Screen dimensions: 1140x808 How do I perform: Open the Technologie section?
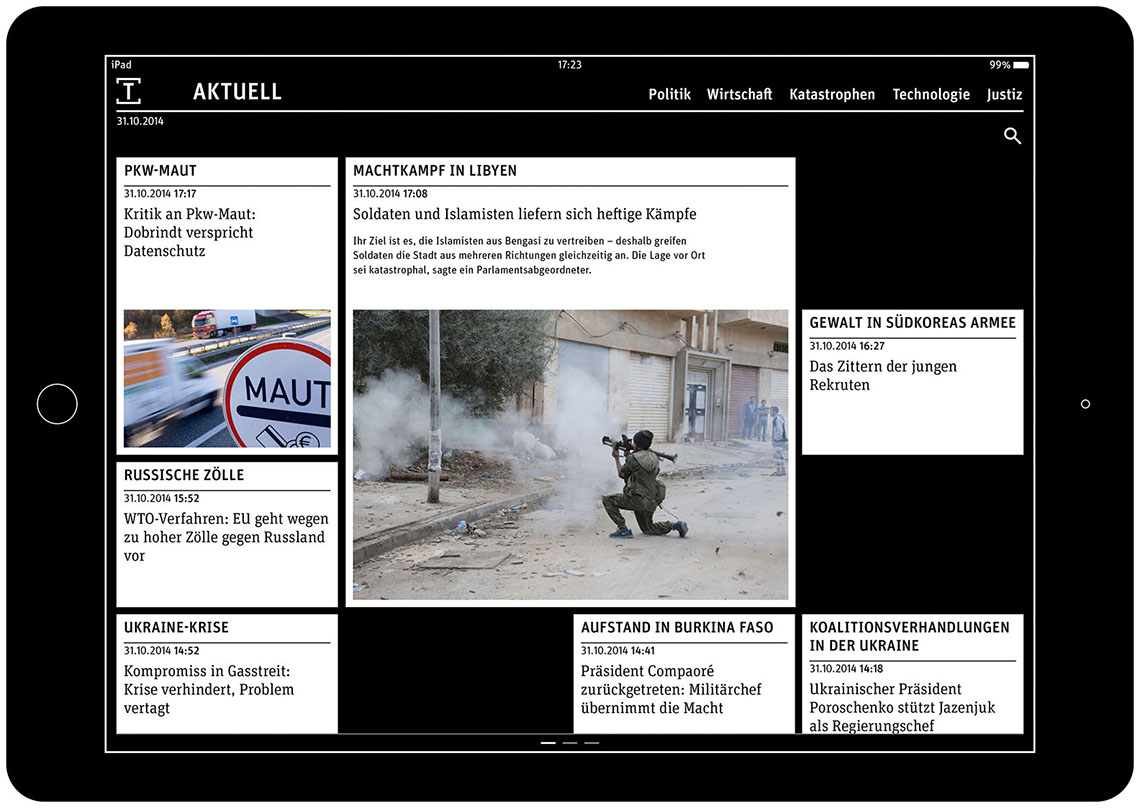click(931, 94)
